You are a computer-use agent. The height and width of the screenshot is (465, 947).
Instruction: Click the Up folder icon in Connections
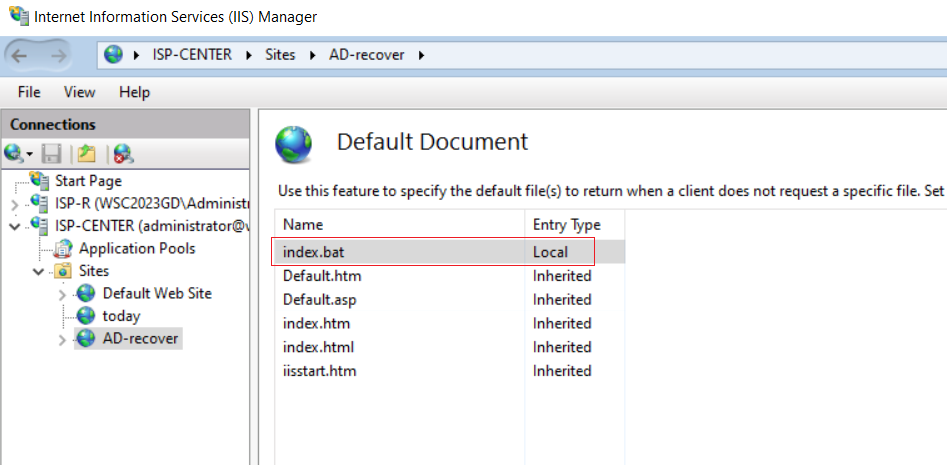tap(86, 155)
